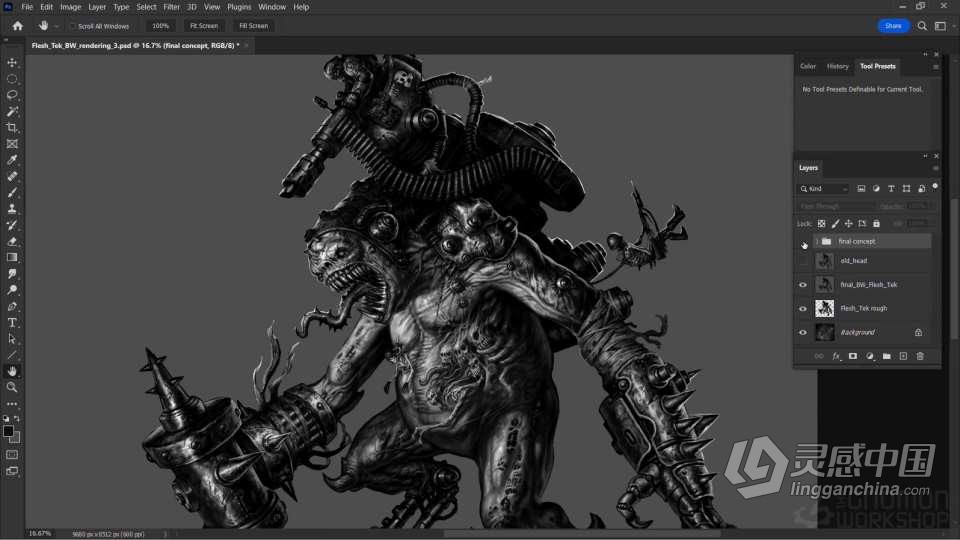Hide the Flesh_Tek rough layer

pos(803,309)
